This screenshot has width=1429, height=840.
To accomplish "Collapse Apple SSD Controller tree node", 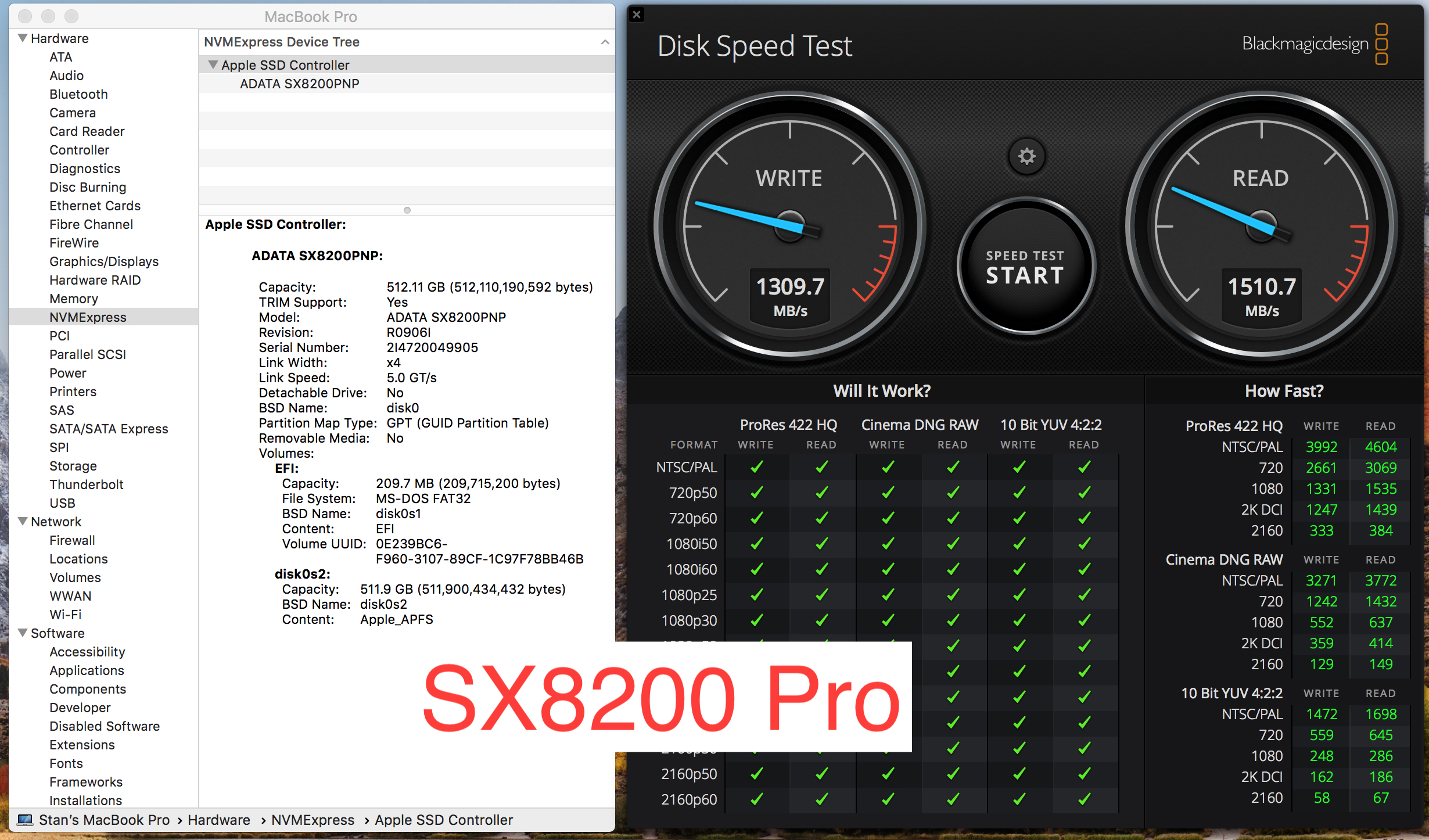I will coord(213,65).
